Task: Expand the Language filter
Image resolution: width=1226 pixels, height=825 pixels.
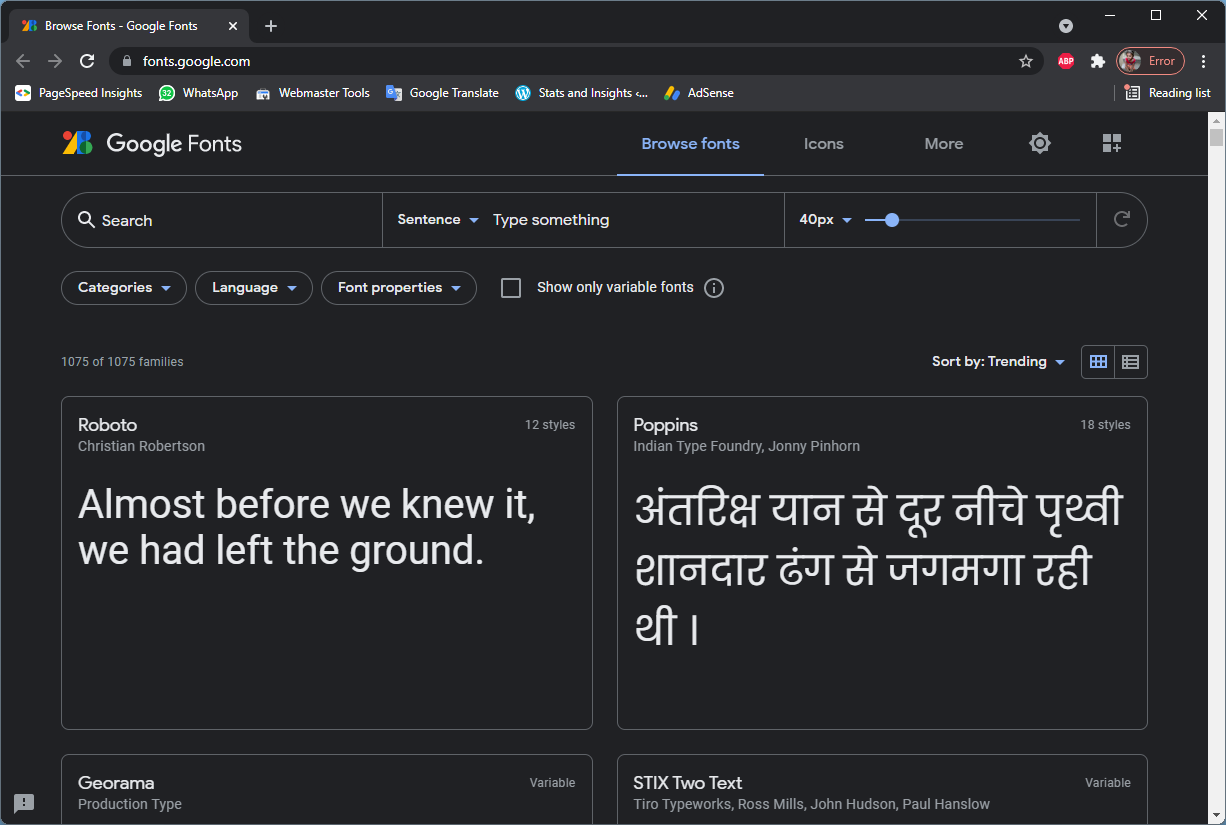Action: tap(254, 288)
